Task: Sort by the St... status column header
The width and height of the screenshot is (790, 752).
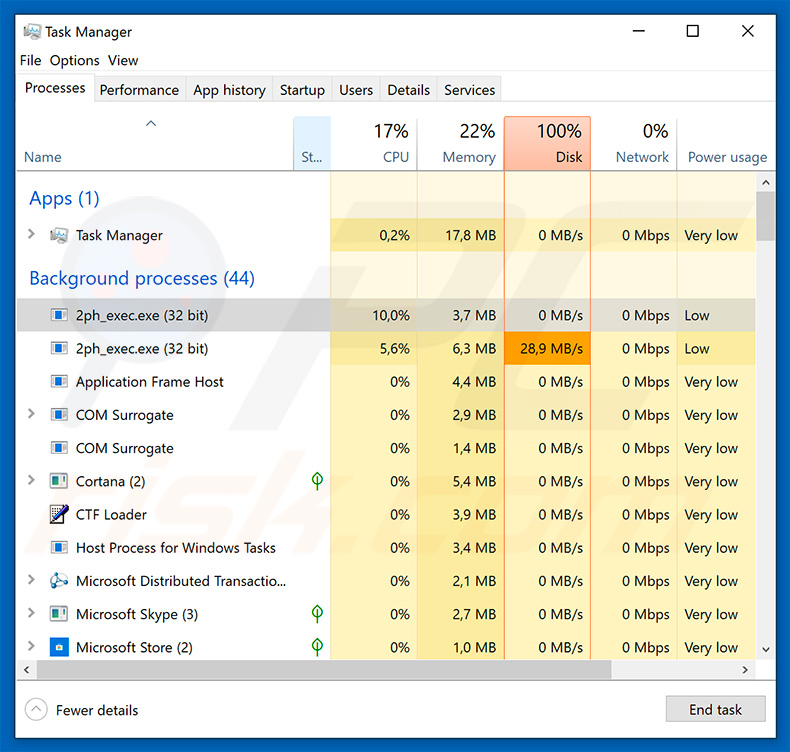Action: click(312, 144)
